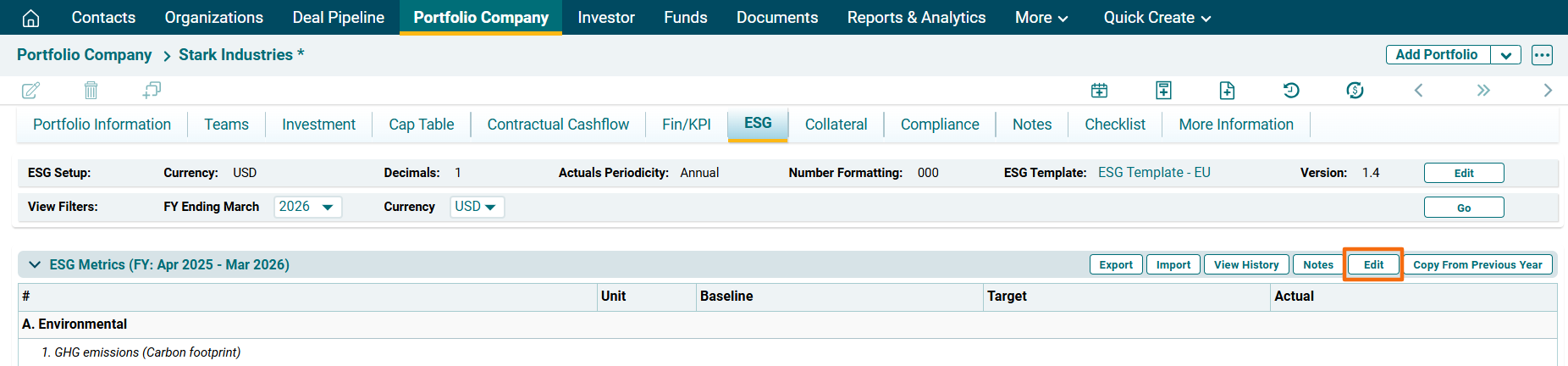Image resolution: width=1568 pixels, height=366 pixels.
Task: Click the Copy From Previous Year button
Action: pyautogui.click(x=1477, y=264)
